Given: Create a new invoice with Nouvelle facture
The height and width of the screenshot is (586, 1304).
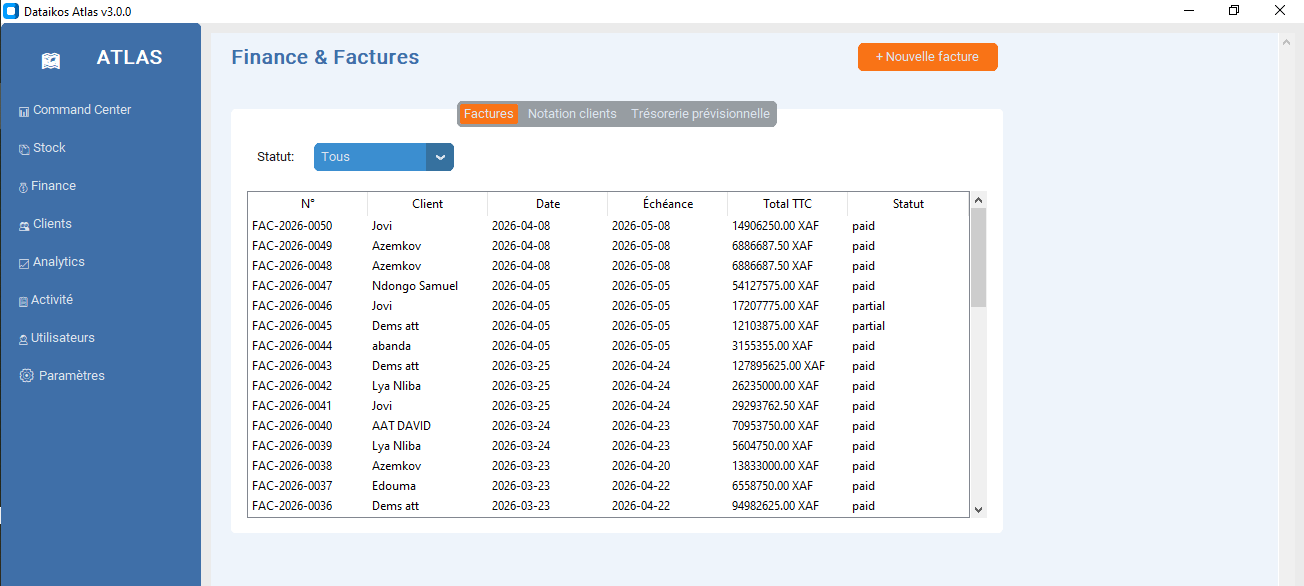Looking at the screenshot, I should pos(928,57).
